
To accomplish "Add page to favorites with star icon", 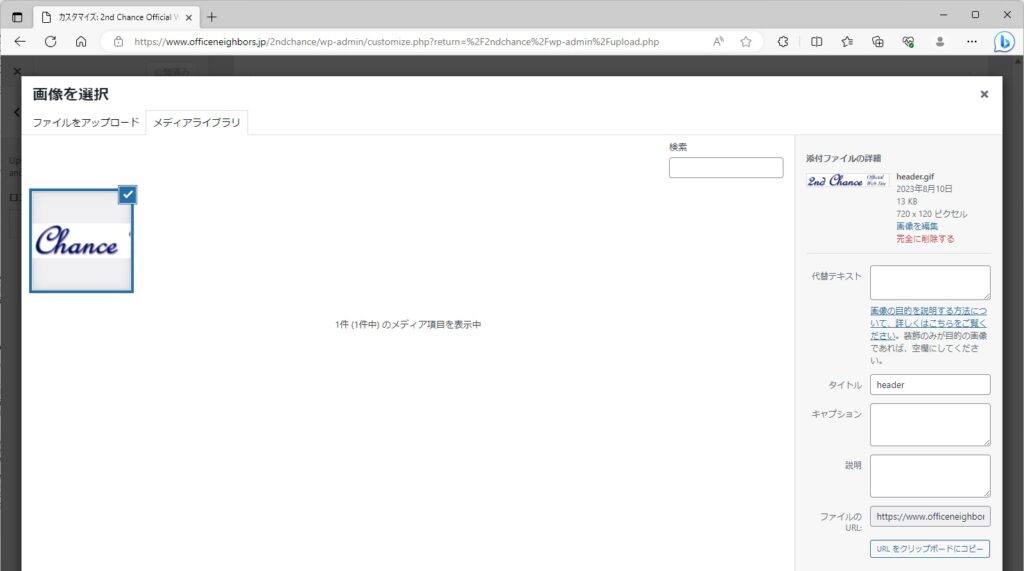I will tap(746, 42).
